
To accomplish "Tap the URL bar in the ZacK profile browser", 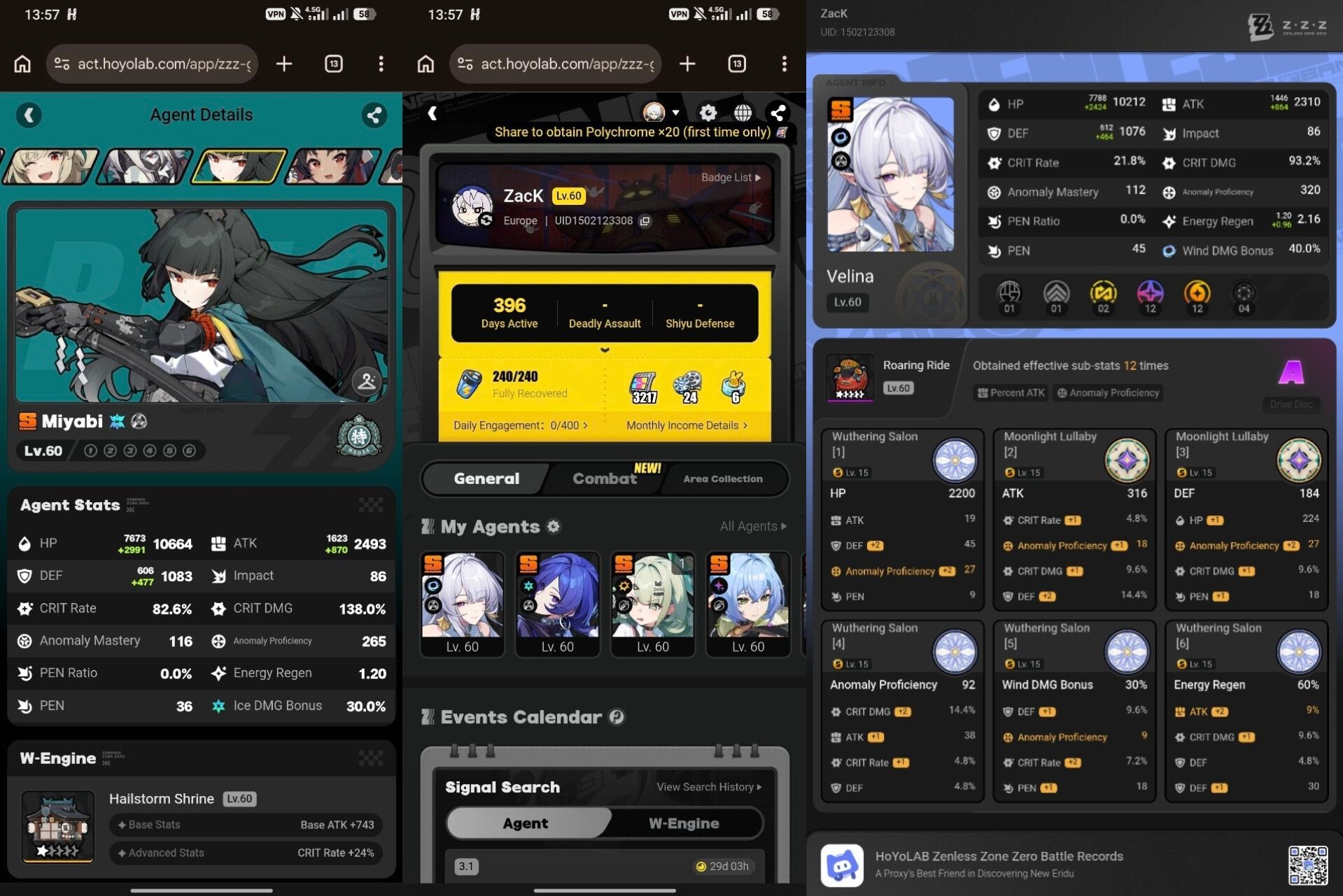I will 555,64.
